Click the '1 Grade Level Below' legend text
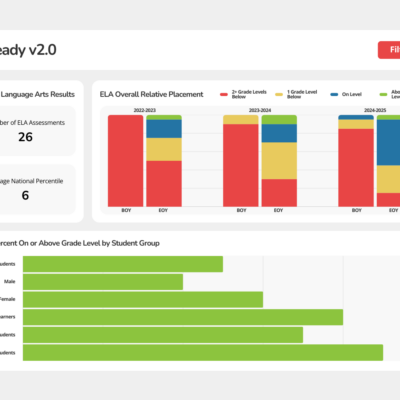Screen dimensions: 400x400 (302, 94)
